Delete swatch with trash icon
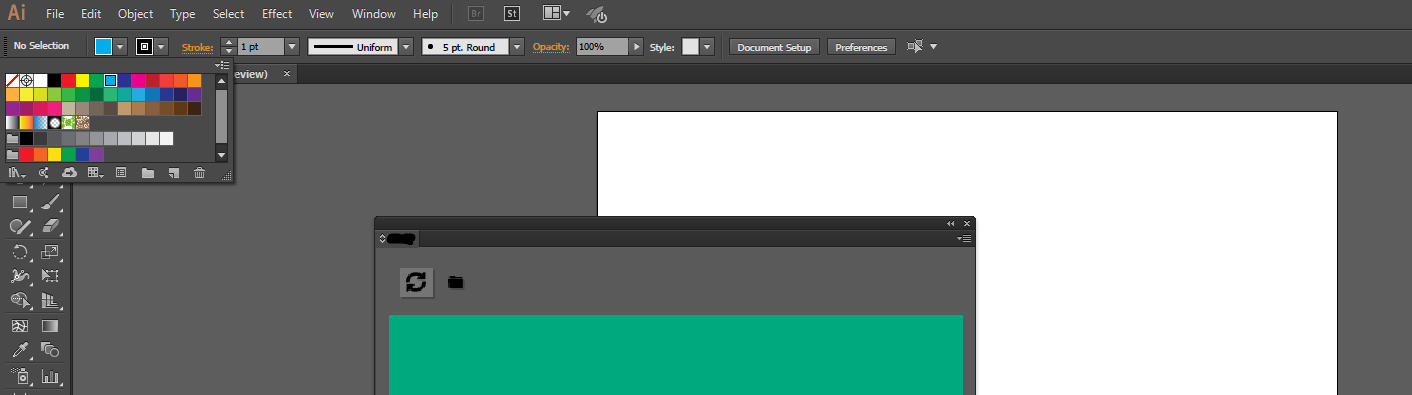 [x=199, y=173]
